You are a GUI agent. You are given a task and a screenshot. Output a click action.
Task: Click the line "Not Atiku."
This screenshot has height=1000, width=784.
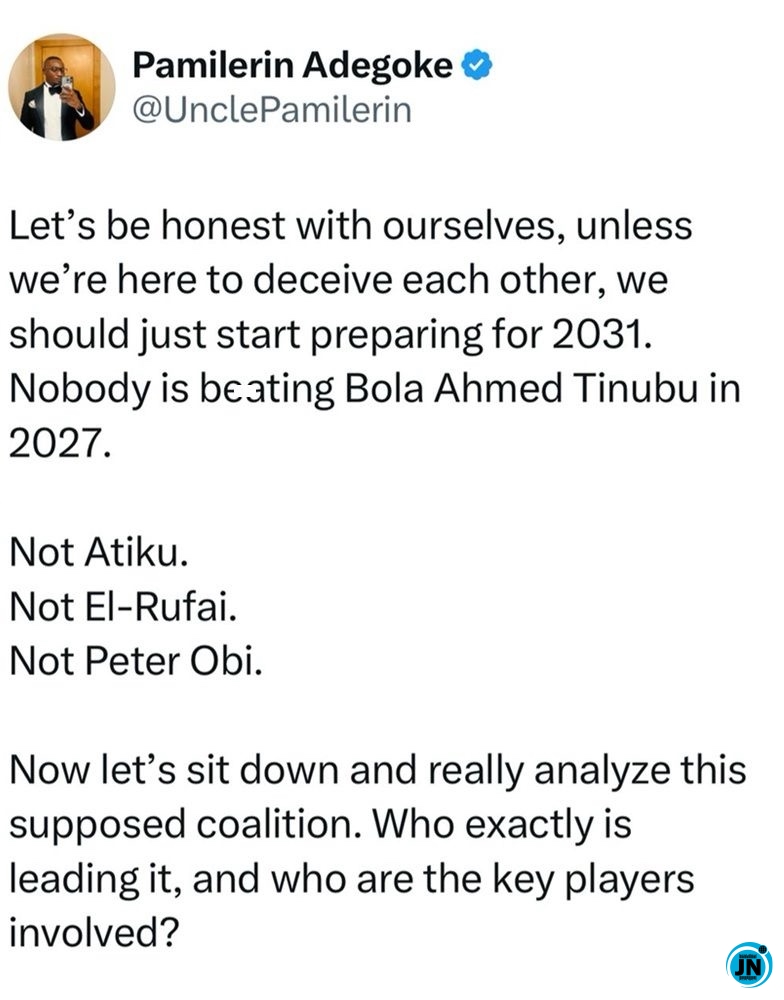(x=99, y=552)
